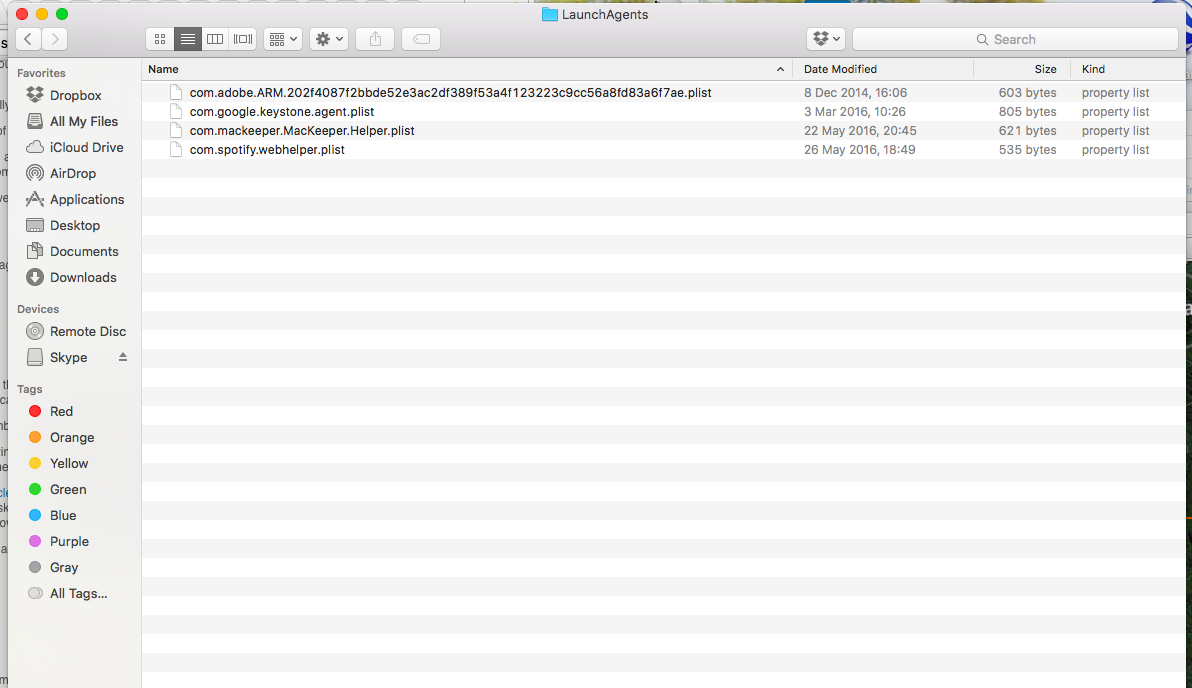
Task: Toggle the Name sort direction arrow
Action: [780, 69]
